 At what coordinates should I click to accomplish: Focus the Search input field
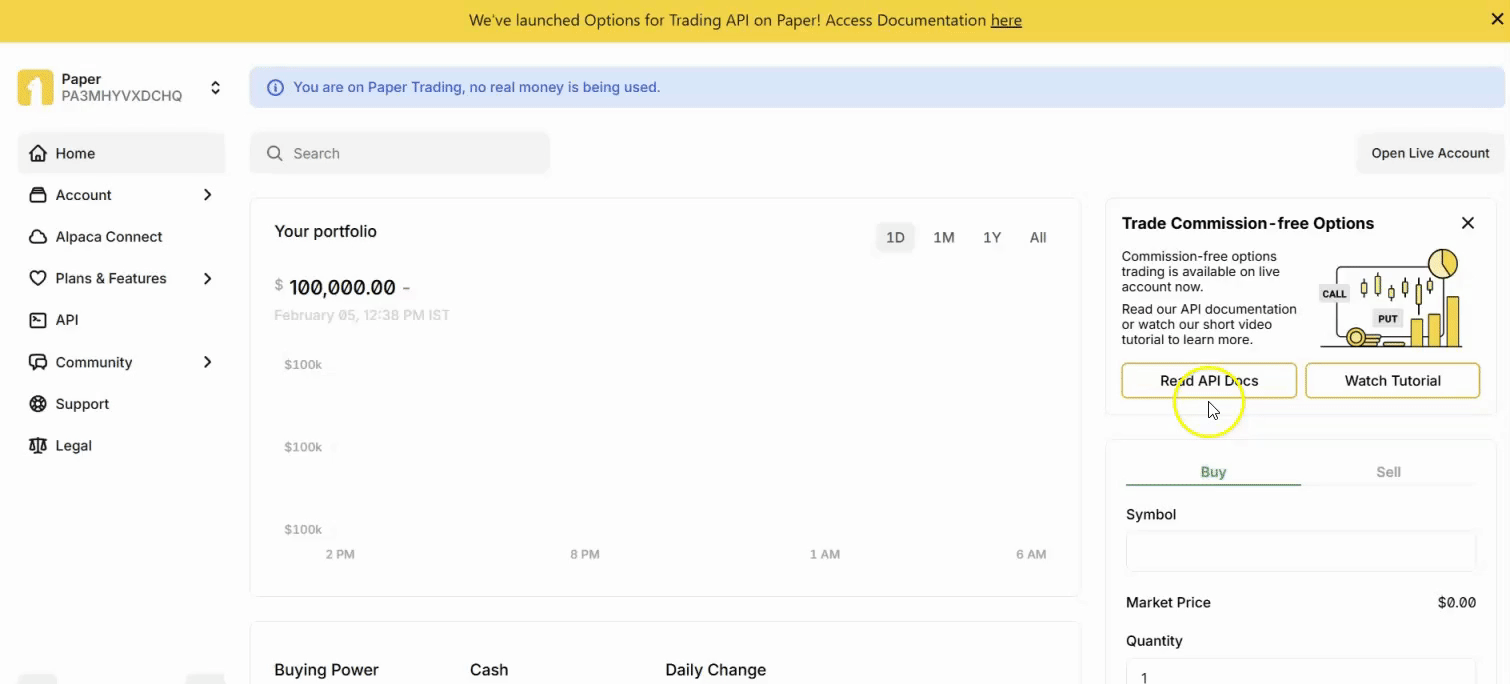click(x=400, y=153)
